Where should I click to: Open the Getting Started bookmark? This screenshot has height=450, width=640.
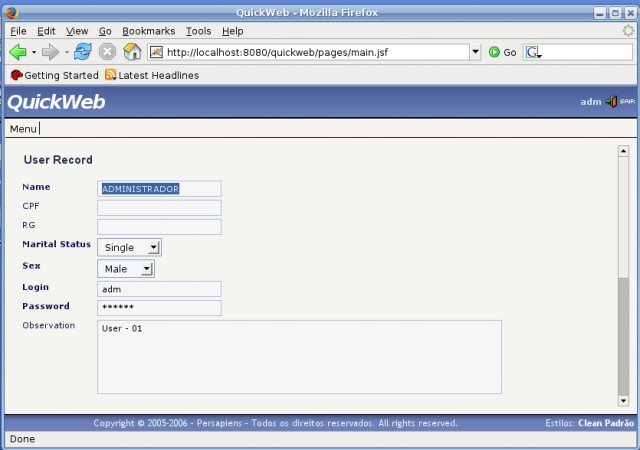(54, 75)
